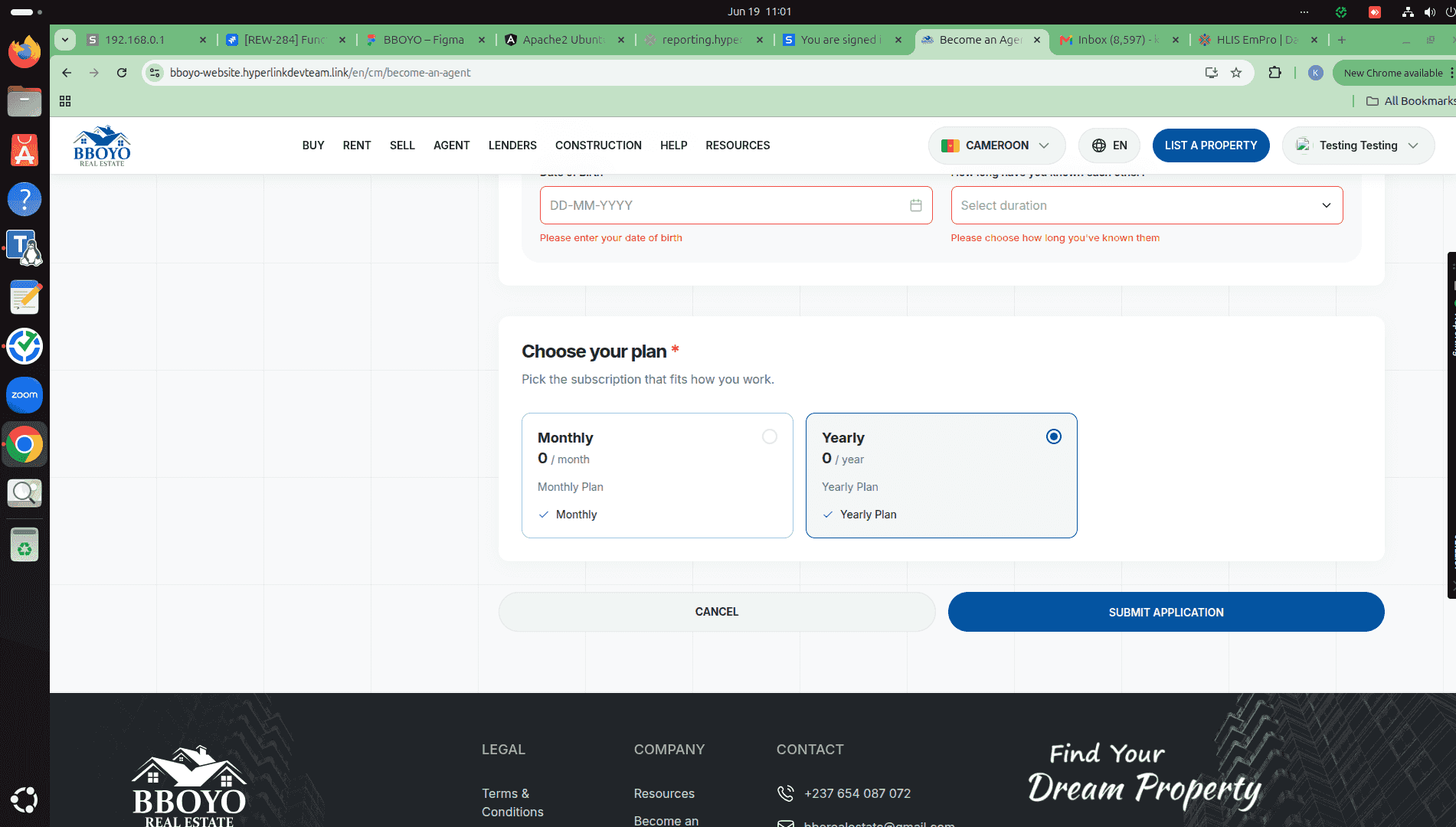Expand the CAMEROON country dropdown
Viewport: 1456px width, 827px height.
point(996,145)
